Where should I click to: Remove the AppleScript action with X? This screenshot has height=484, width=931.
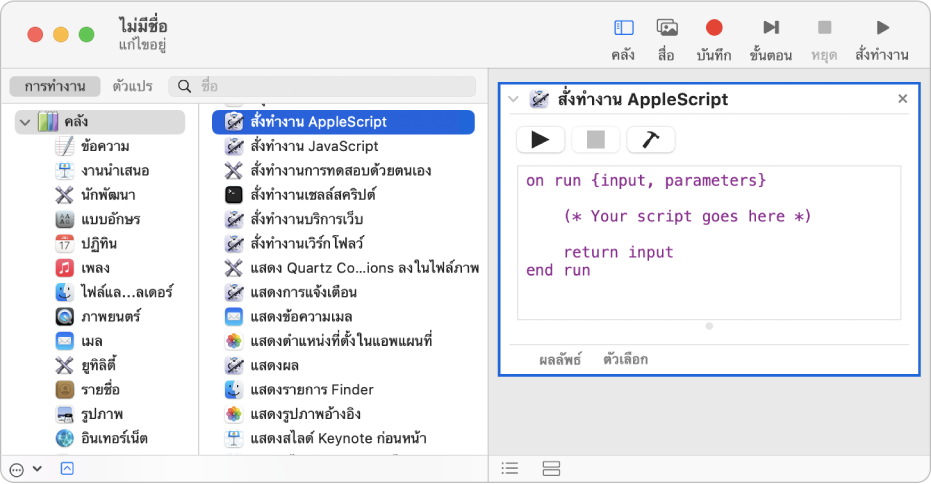pyautogui.click(x=902, y=99)
